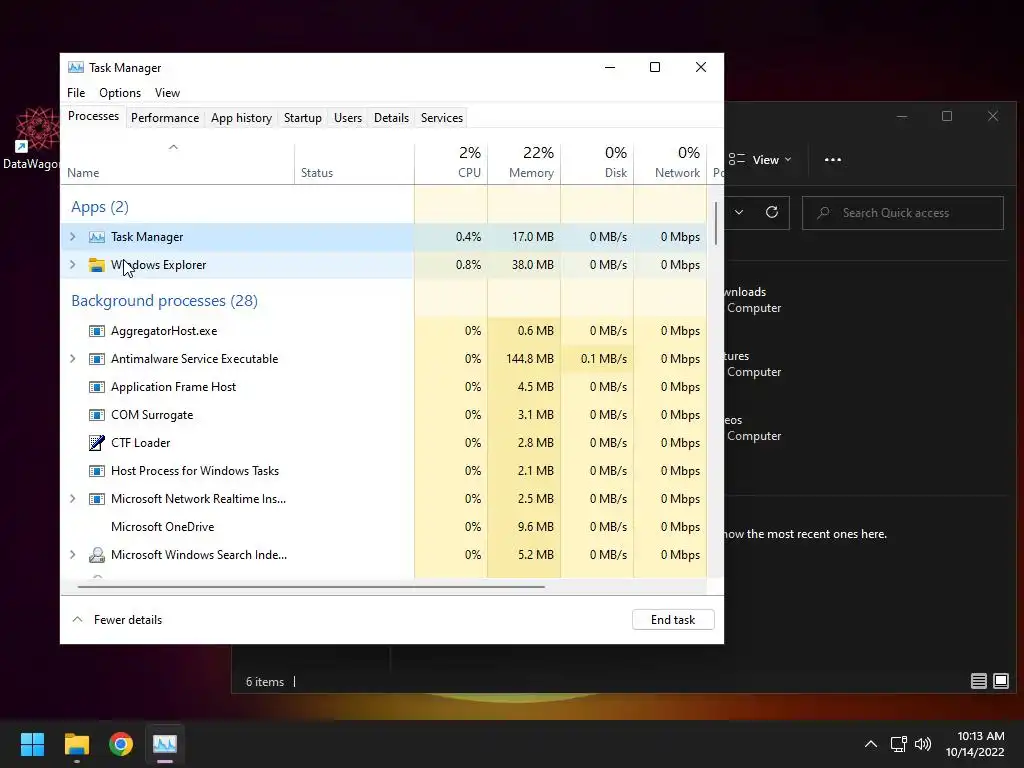
Task: Open the Windows Start menu
Action: (32, 744)
